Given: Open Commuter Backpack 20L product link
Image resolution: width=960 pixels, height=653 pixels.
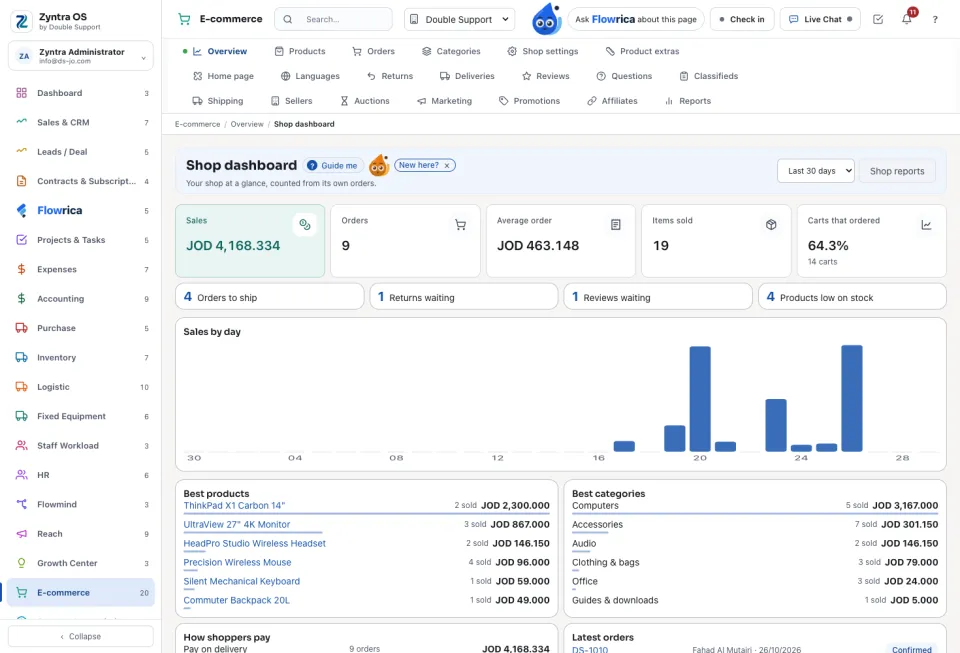Looking at the screenshot, I should click(x=236, y=600).
